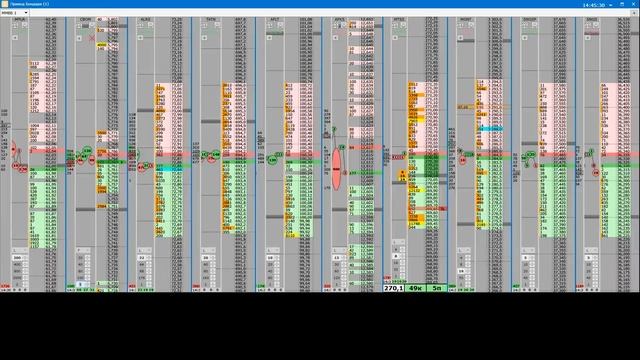Toggle the checkbox beside volume 300 in MTLR
640x360 pixels.
tap(25, 258)
